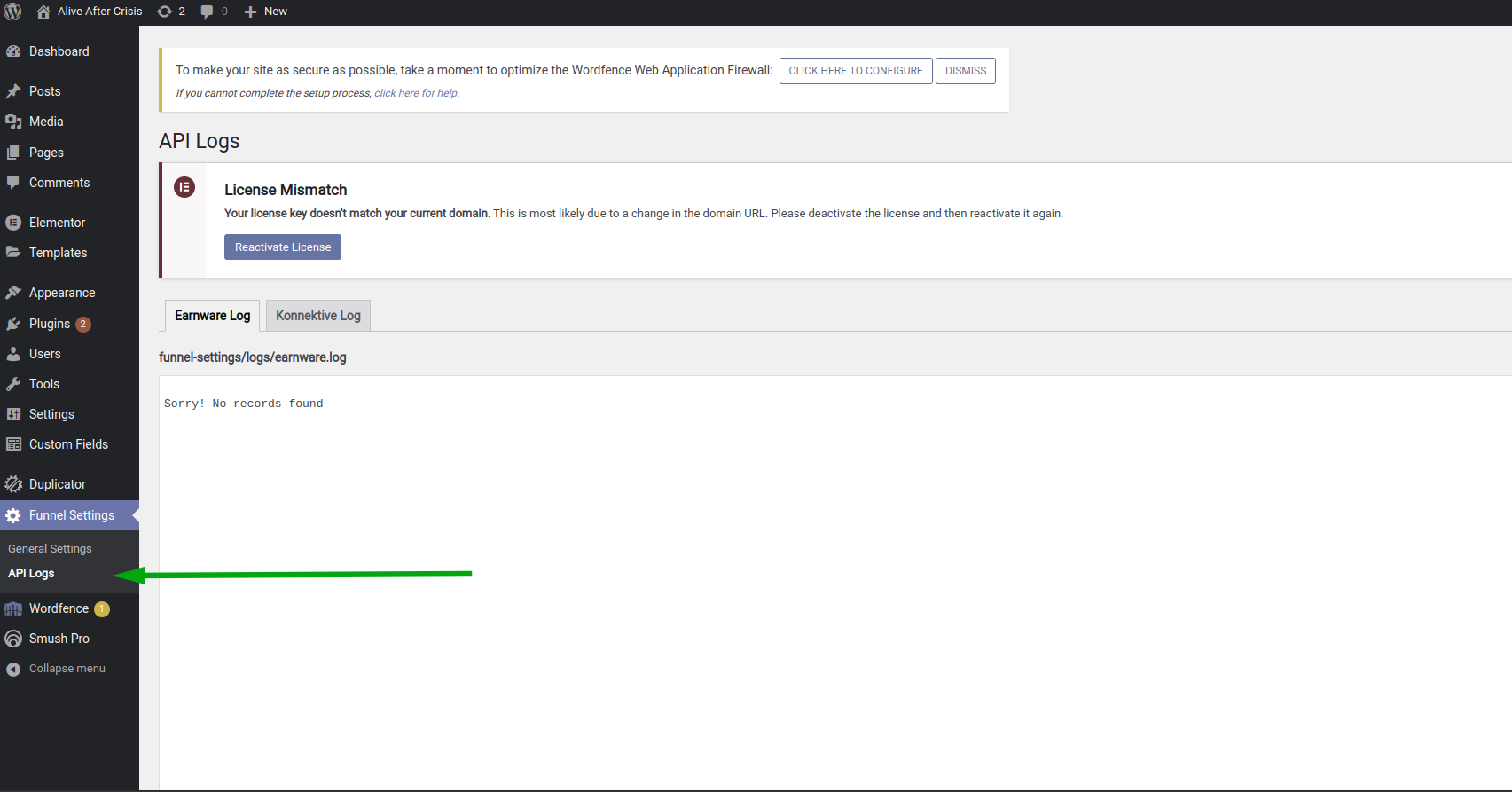Click the Plugins plug icon
This screenshot has width=1512, height=792.
point(13,324)
